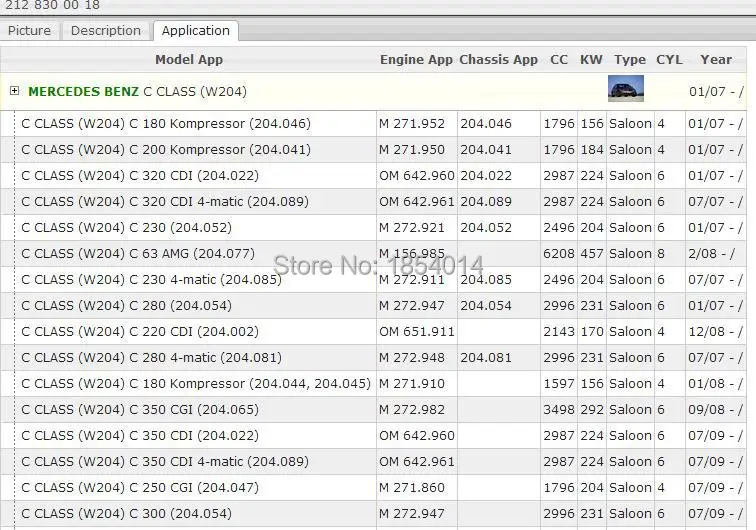
Task: Select row C 180 Kompressor (204.046)
Action: tap(374, 124)
